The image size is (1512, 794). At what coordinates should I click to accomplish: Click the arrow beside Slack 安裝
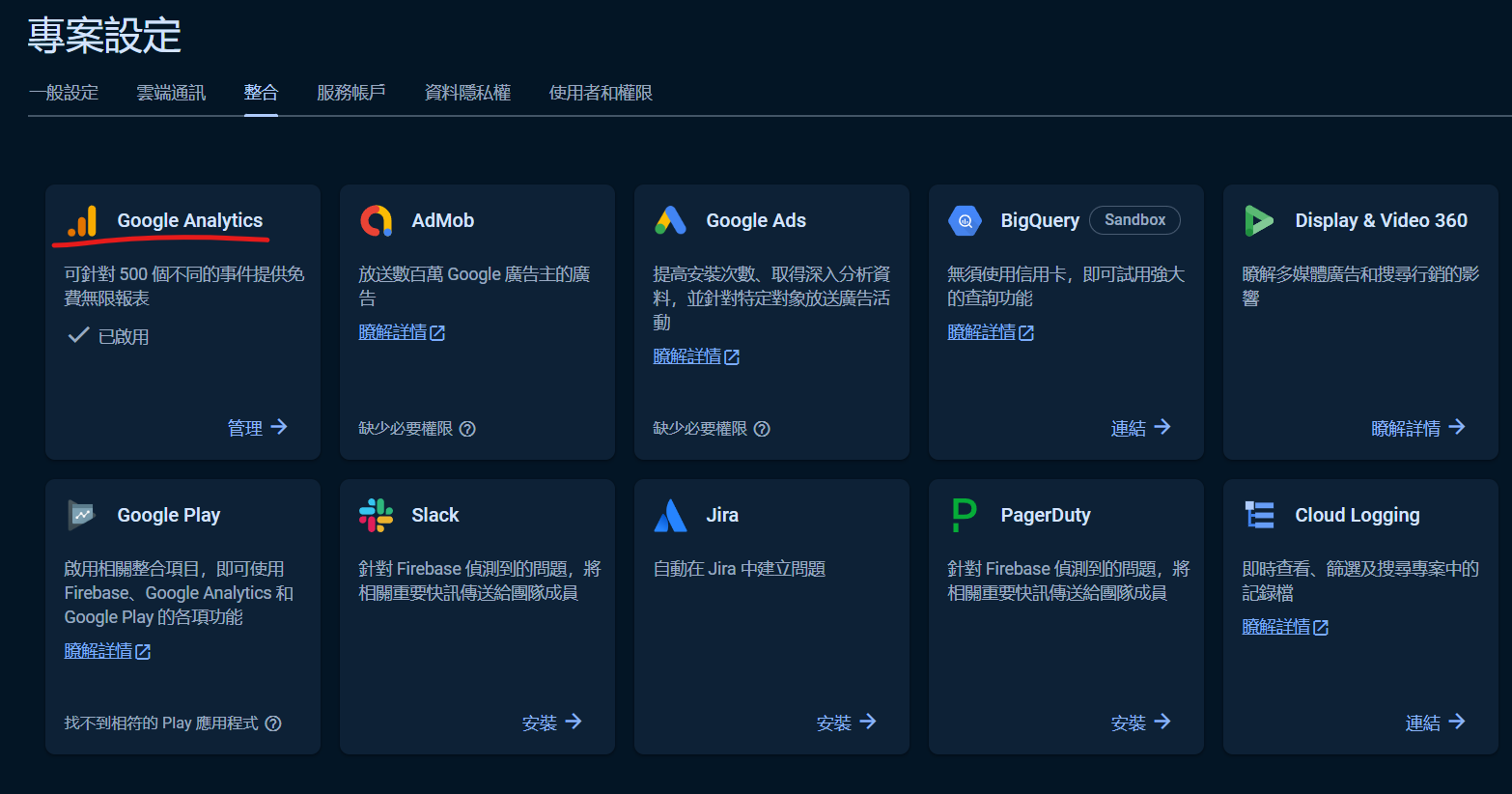pos(574,722)
